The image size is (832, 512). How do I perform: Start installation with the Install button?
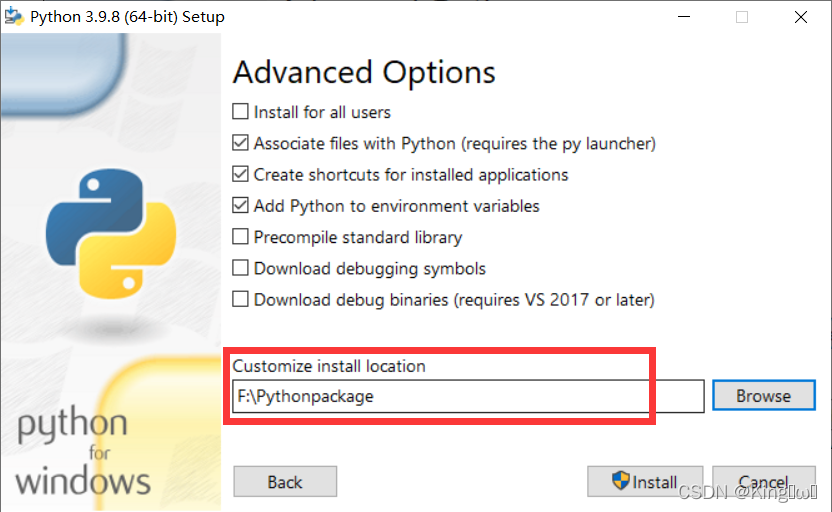click(x=645, y=482)
